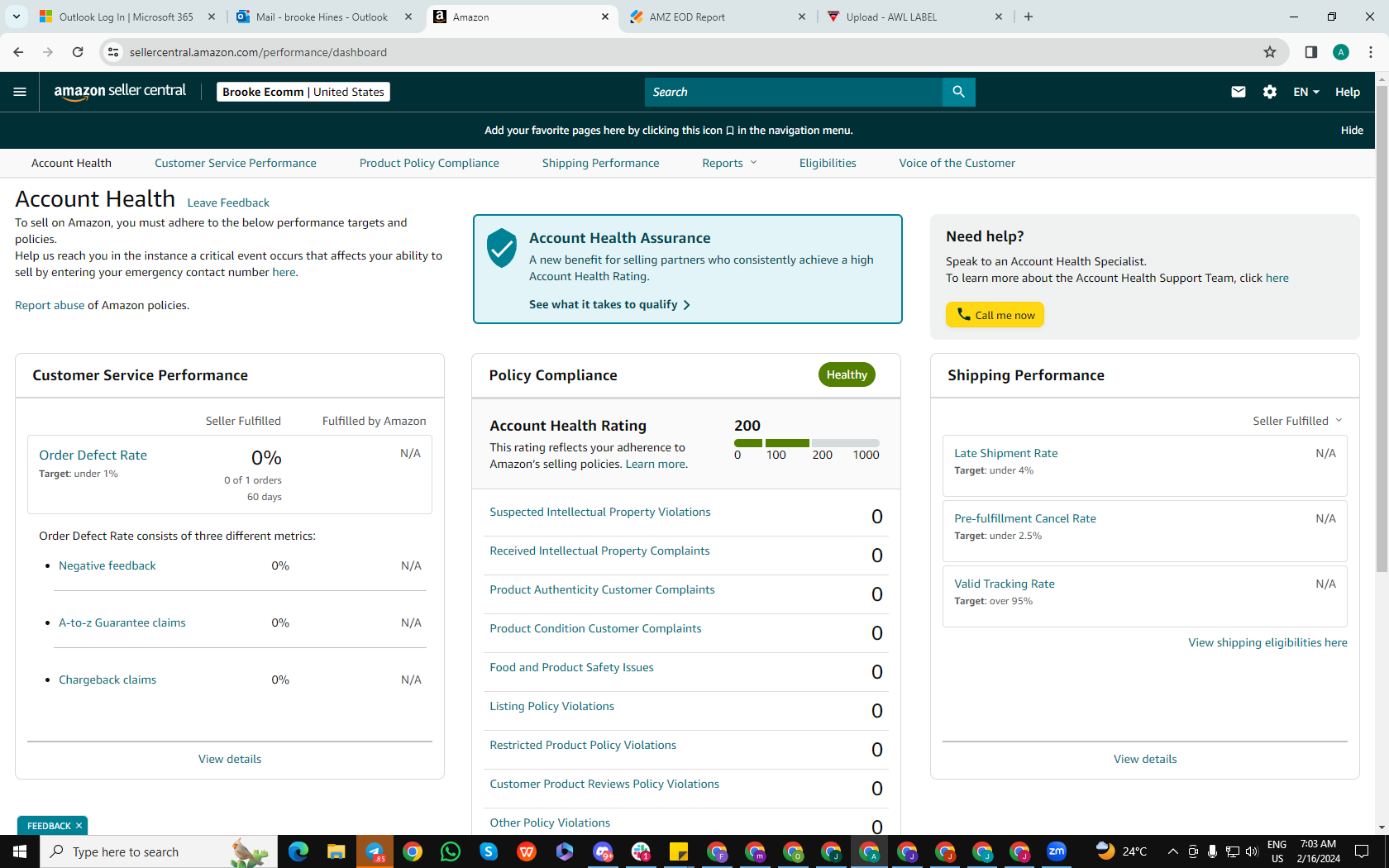
Task: Click the search magnifier button
Action: [958, 92]
